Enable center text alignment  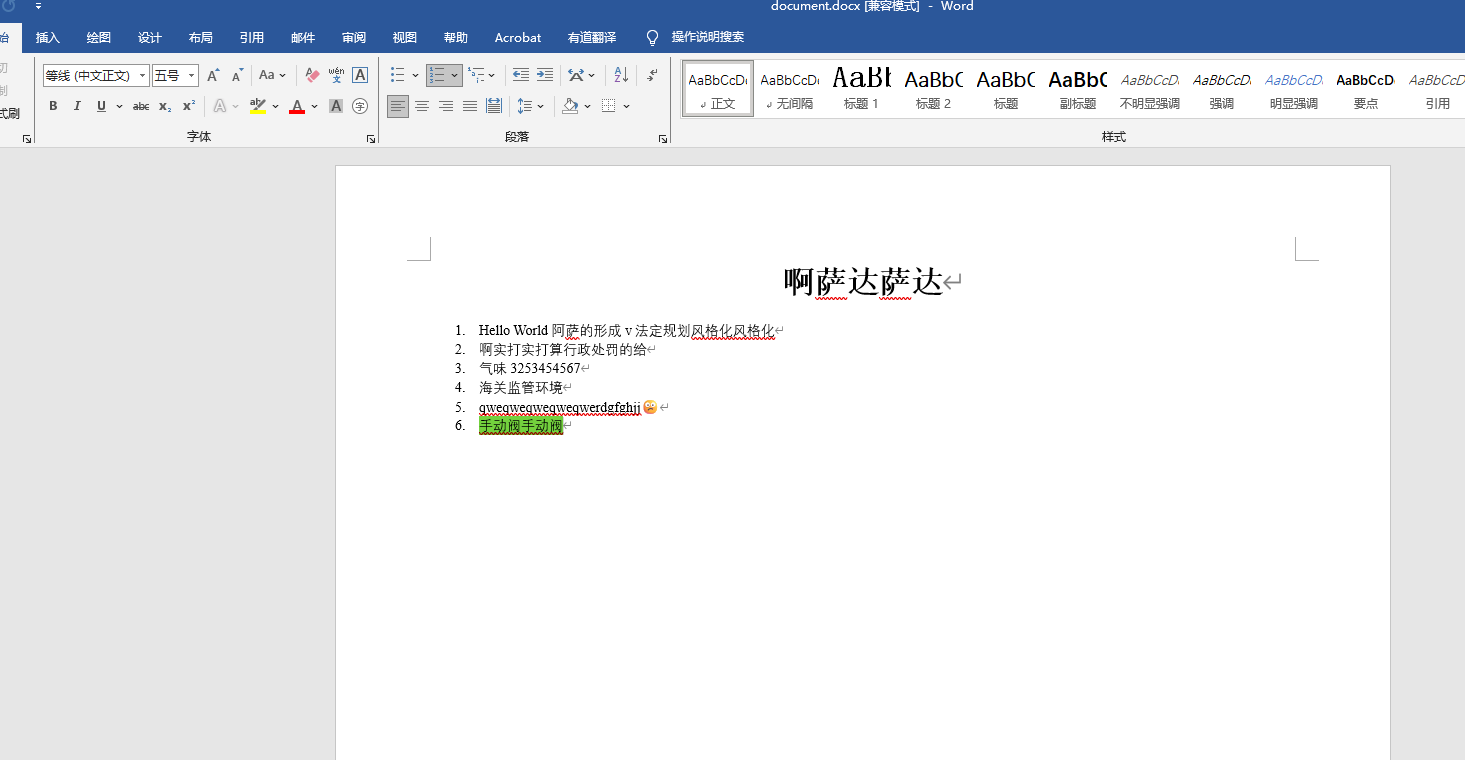(421, 105)
